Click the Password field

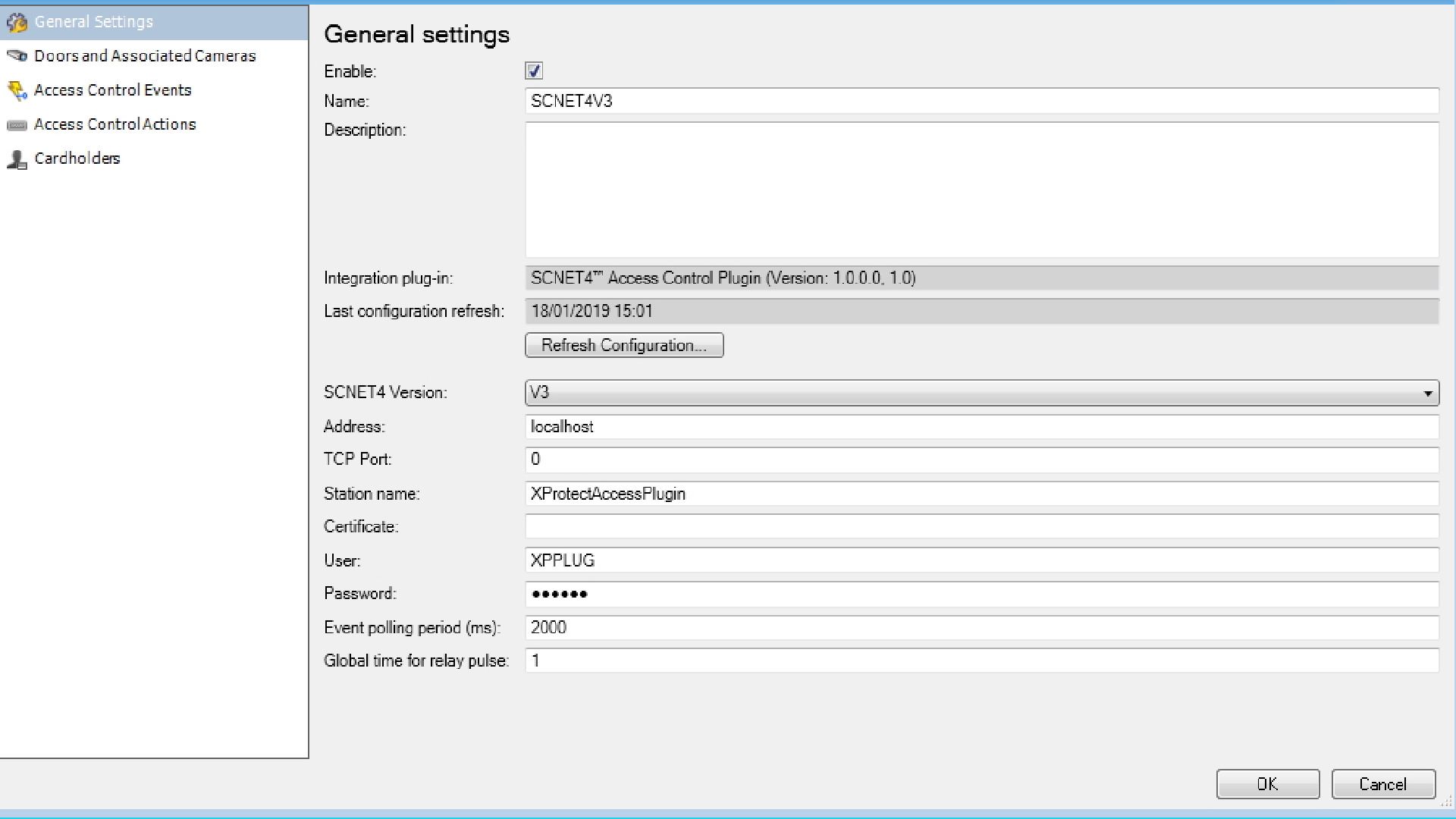coord(982,594)
